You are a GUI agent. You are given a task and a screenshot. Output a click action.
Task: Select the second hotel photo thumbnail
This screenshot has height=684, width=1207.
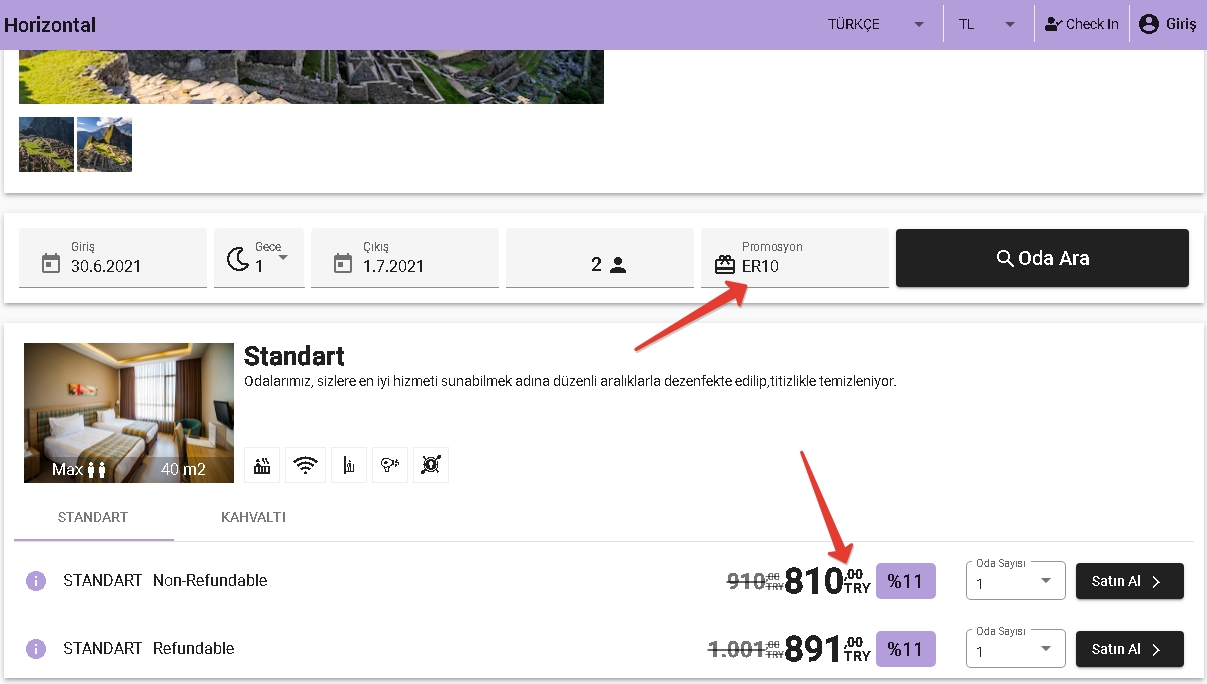point(104,145)
